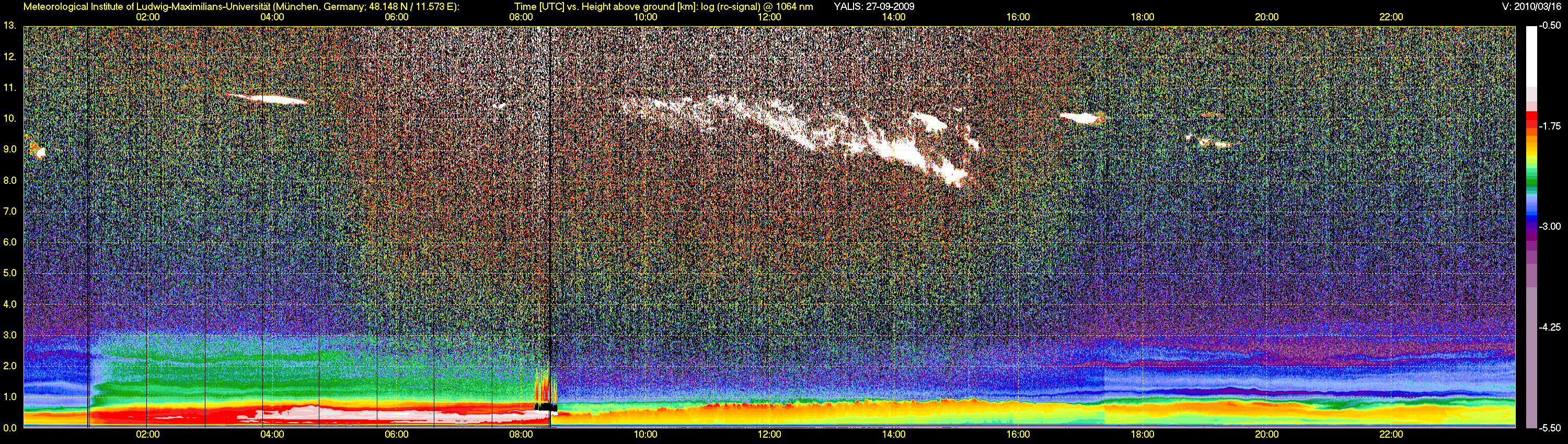The image size is (1568, 444).
Task: Click the '16:00' label on the top time axis
Action: 1018,17
